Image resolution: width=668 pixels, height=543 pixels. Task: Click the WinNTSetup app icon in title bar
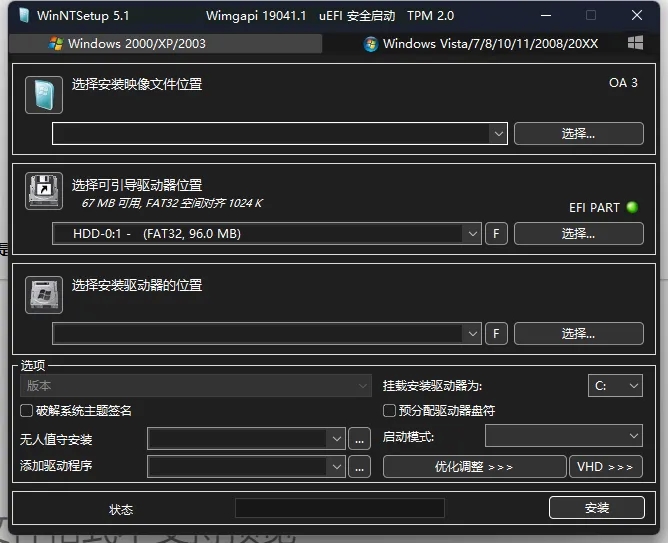click(24, 16)
